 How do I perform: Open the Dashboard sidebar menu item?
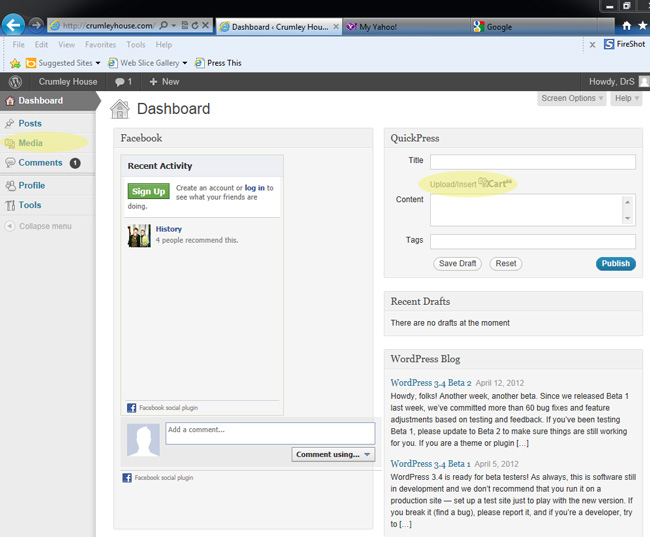(x=47, y=101)
